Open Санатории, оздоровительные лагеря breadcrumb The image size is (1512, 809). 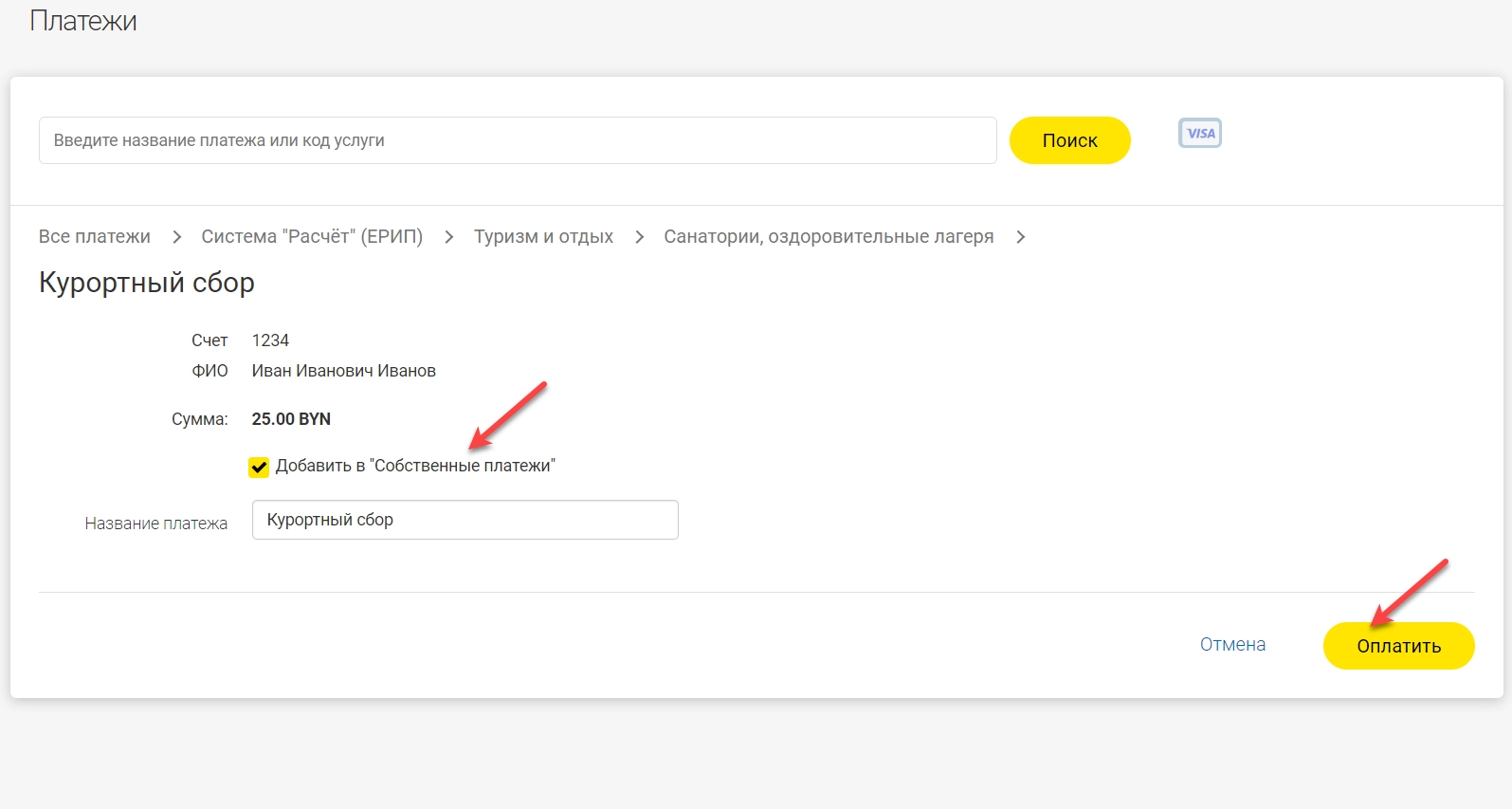[x=829, y=236]
